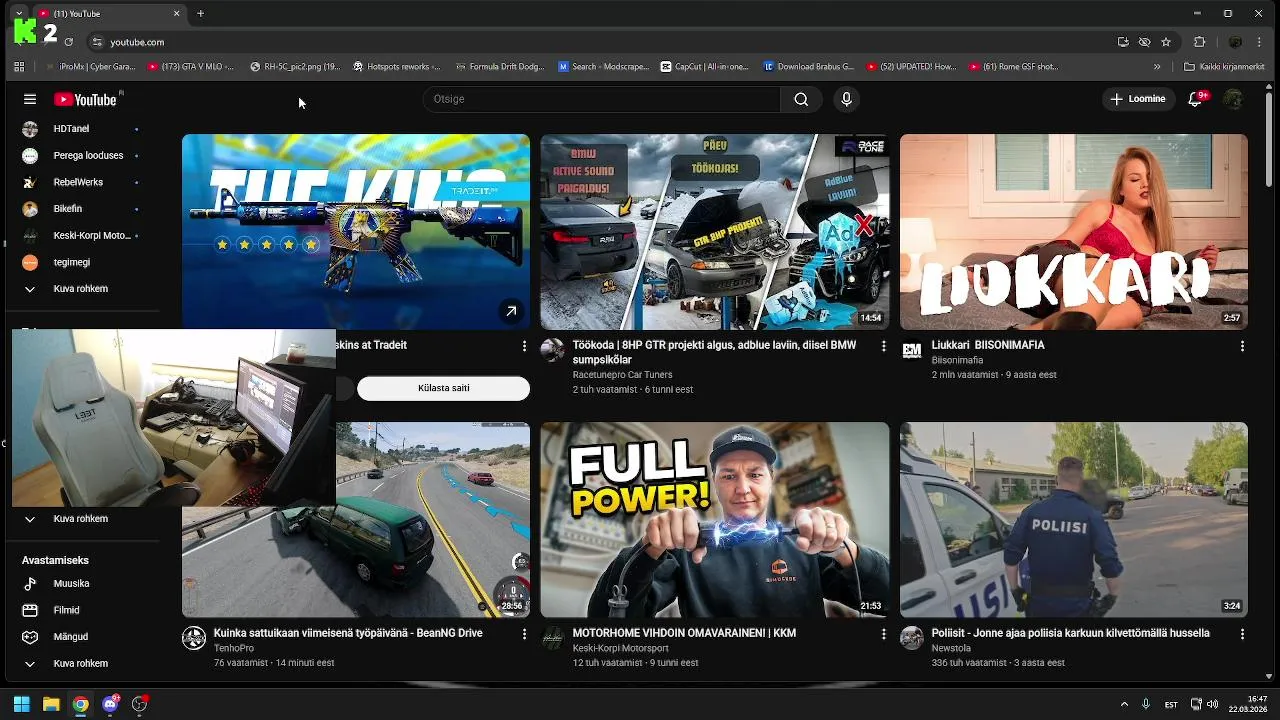The height and width of the screenshot is (720, 1280).
Task: Open the Poliisit Jonne ajaa video title
Action: pyautogui.click(x=1070, y=633)
